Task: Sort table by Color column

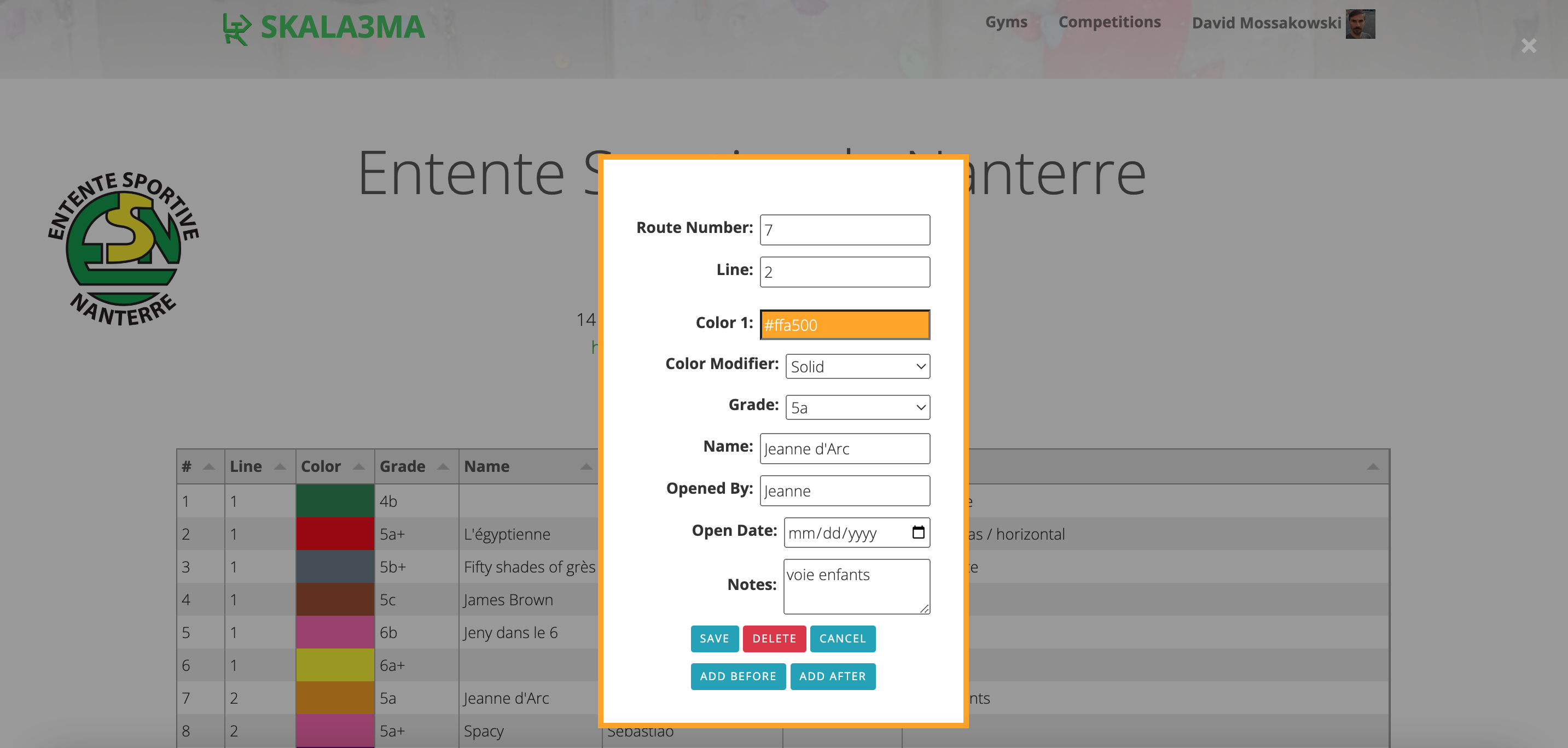Action: [x=358, y=466]
